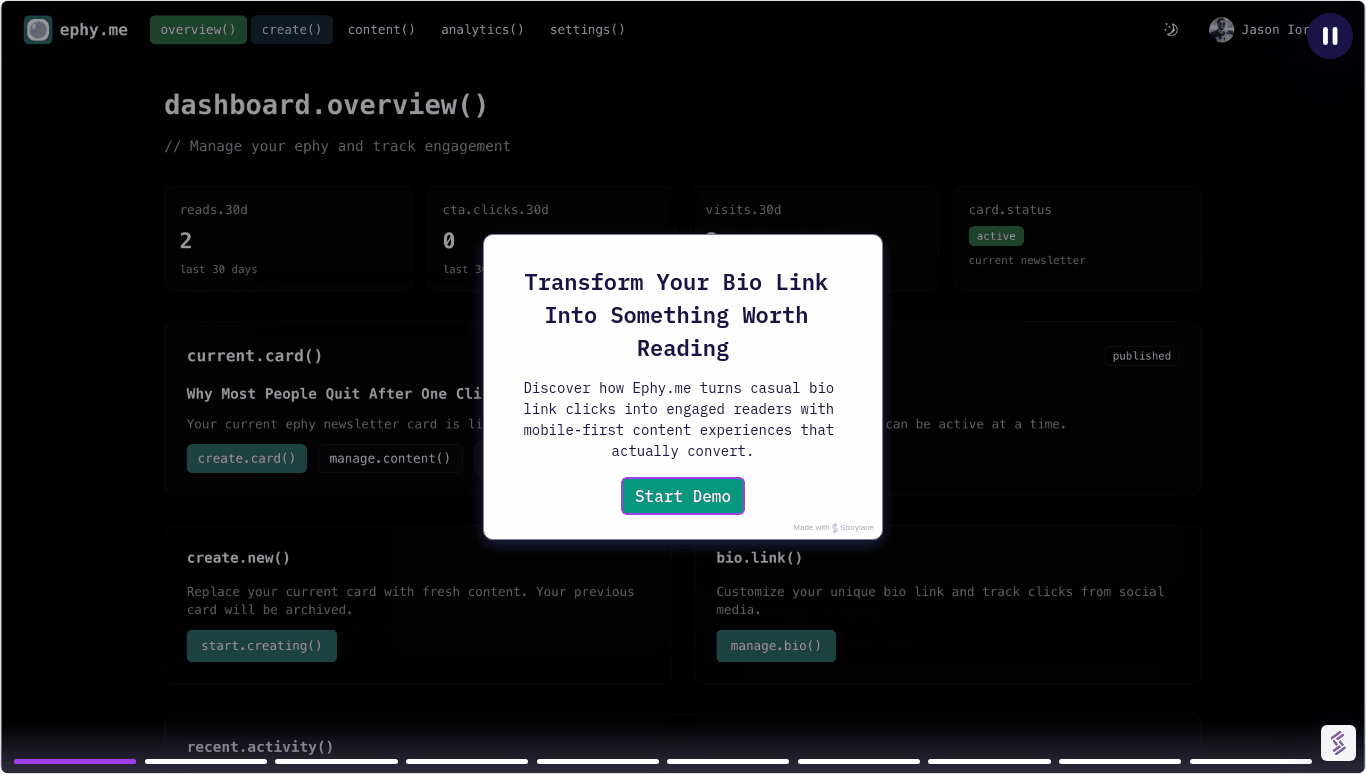Jump to the second demo progress segment
Image resolution: width=1366 pixels, height=774 pixels.
point(206,761)
